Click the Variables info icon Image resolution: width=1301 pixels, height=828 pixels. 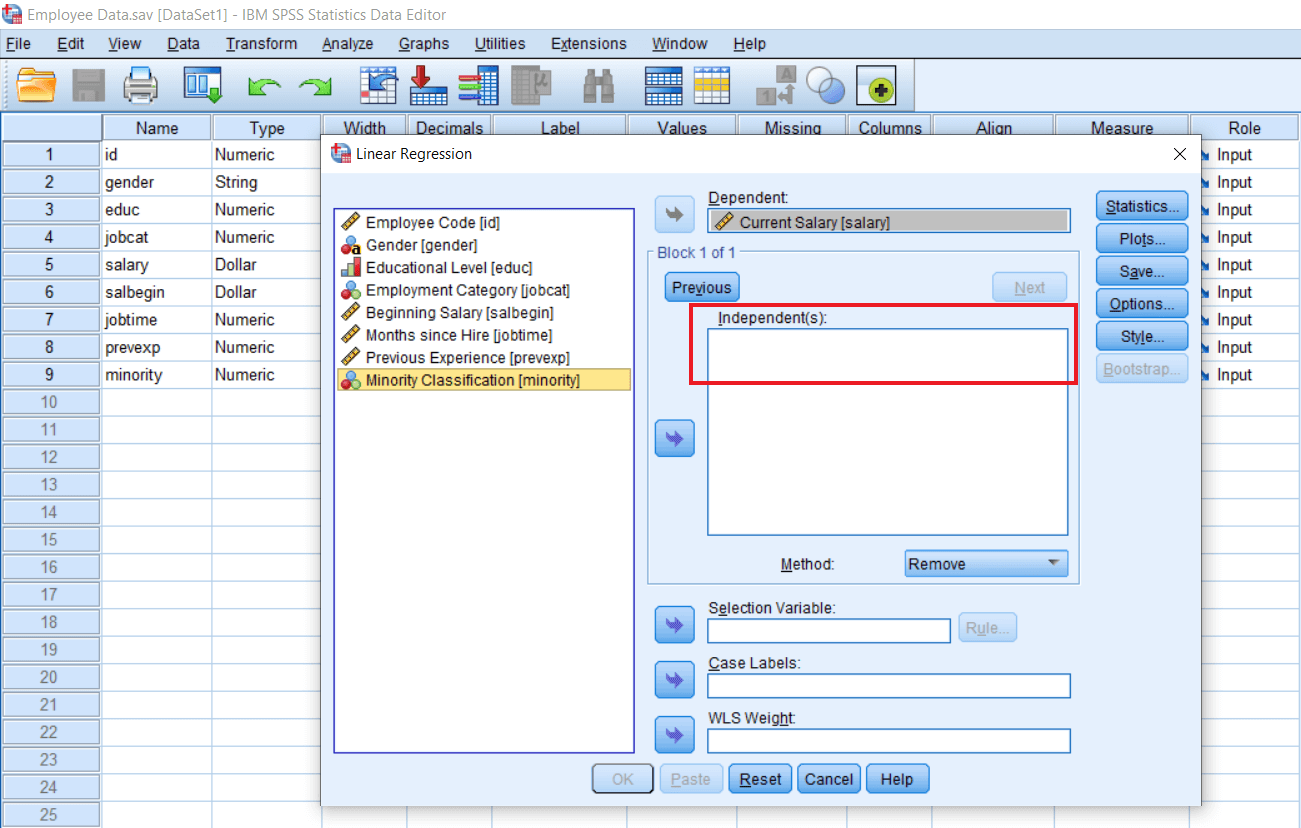(479, 86)
